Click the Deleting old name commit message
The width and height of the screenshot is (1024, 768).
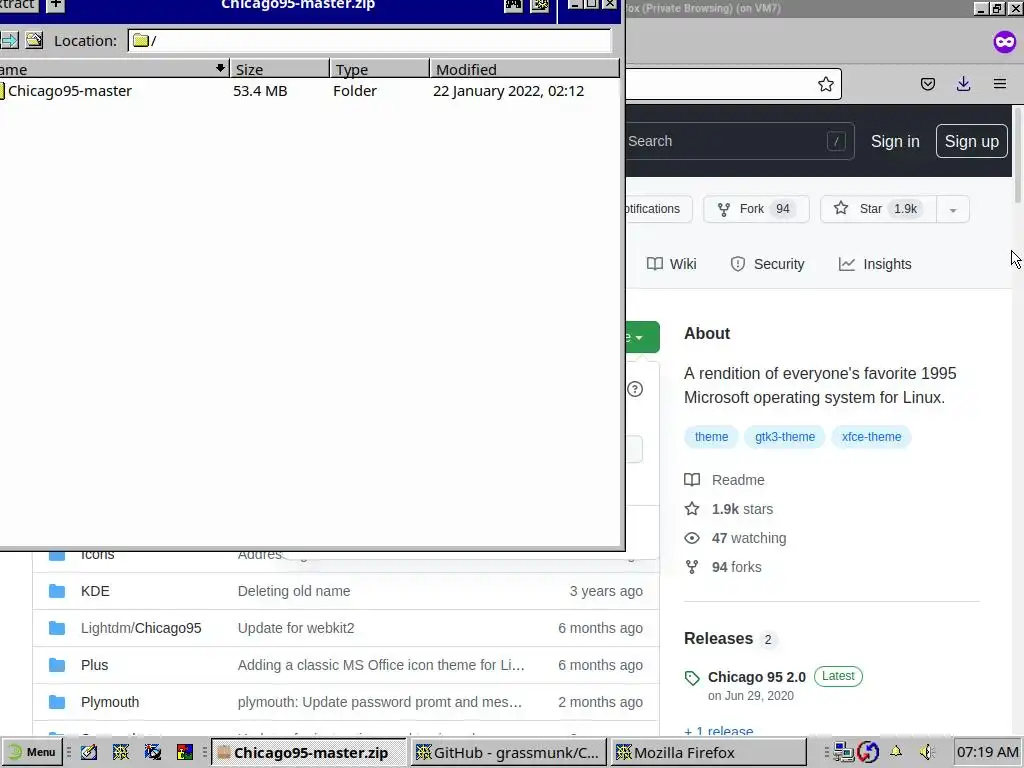[294, 591]
